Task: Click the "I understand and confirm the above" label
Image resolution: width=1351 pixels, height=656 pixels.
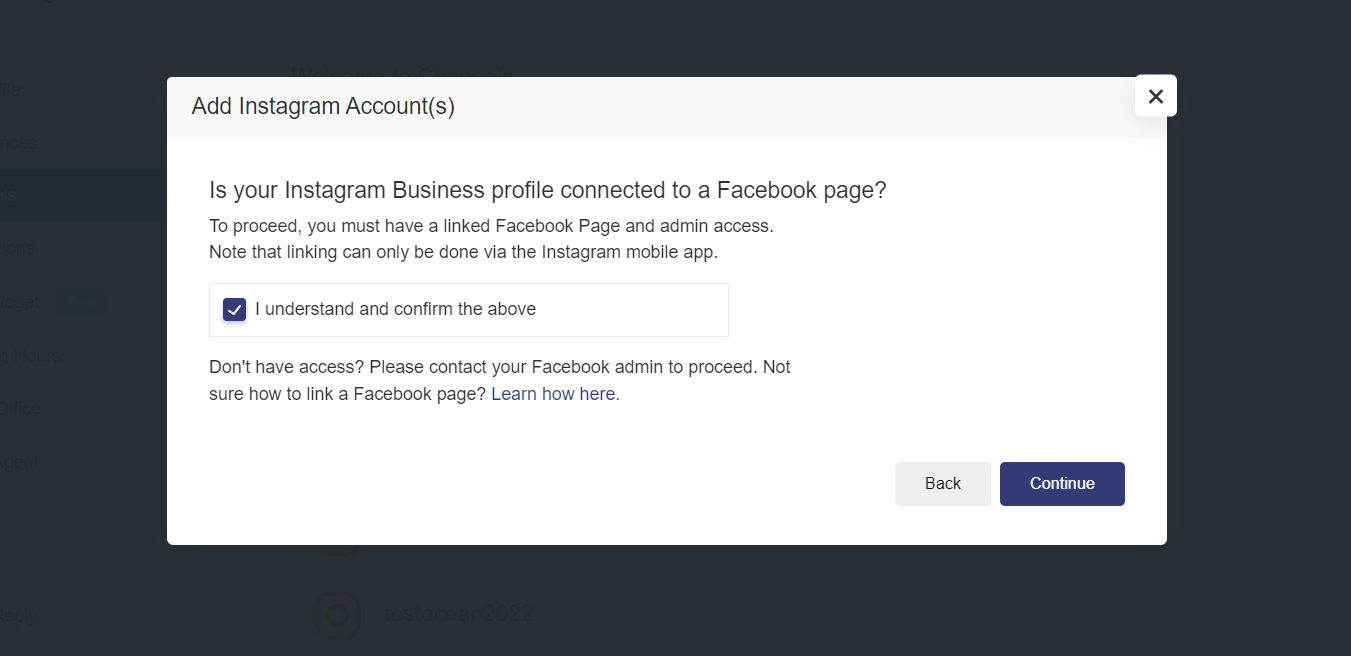Action: point(395,310)
